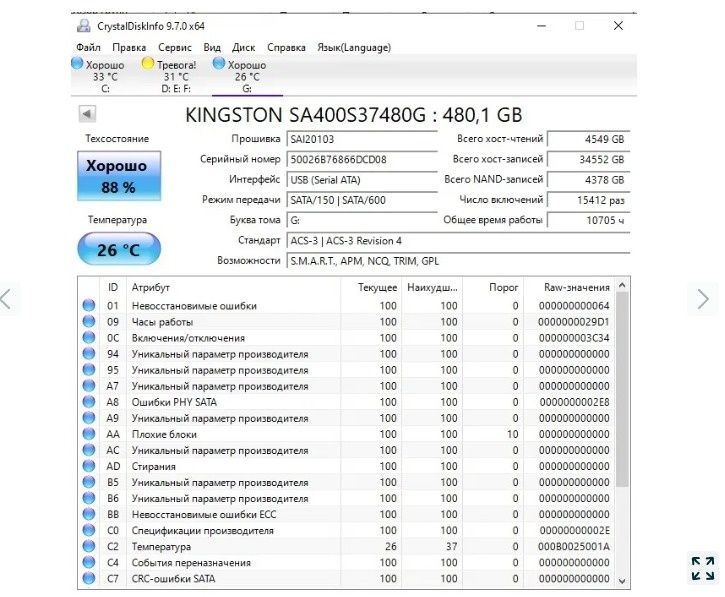Click the total host reads value 4549 GB

[588, 139]
